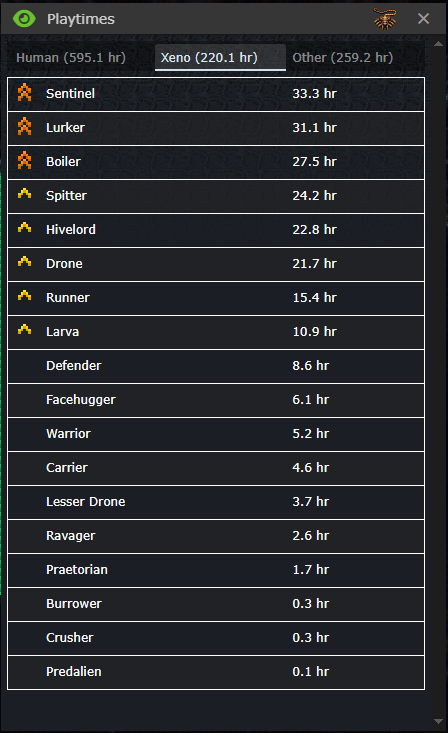Switch to the Human playtime tab

click(x=71, y=57)
